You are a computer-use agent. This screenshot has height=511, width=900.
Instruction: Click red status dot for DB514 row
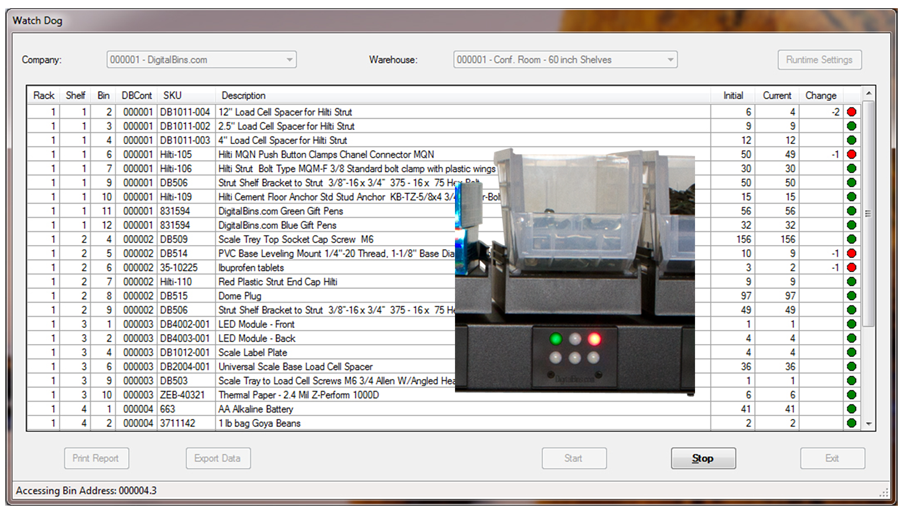(x=851, y=253)
